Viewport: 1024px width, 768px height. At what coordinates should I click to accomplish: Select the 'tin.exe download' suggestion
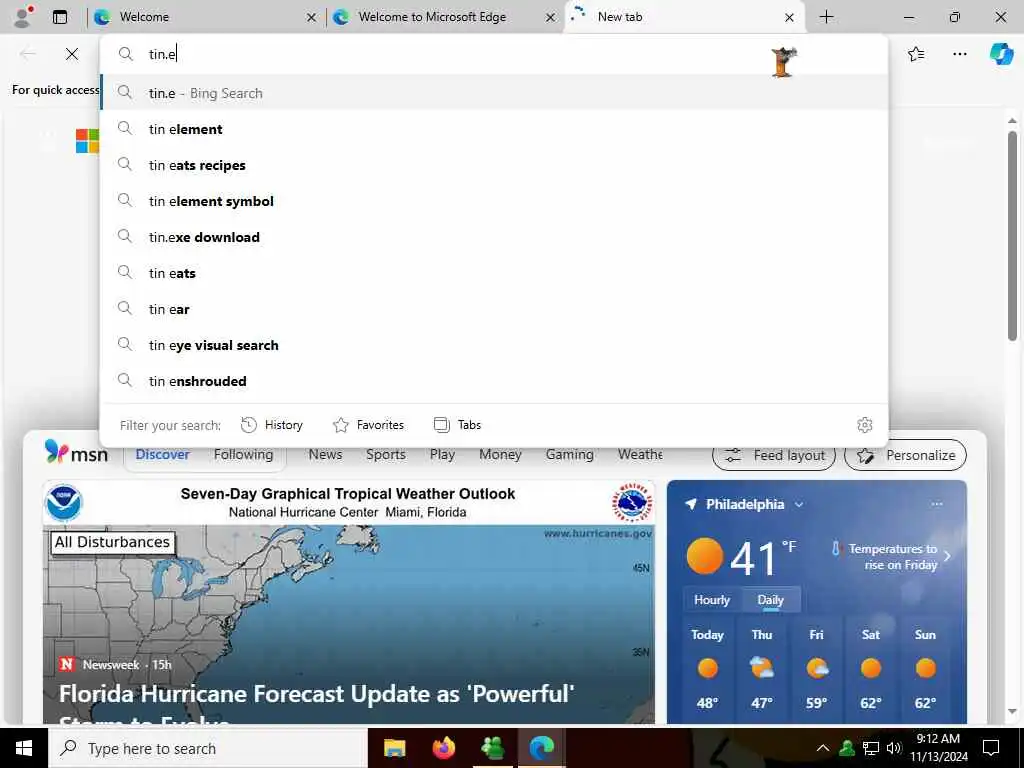[494, 236]
